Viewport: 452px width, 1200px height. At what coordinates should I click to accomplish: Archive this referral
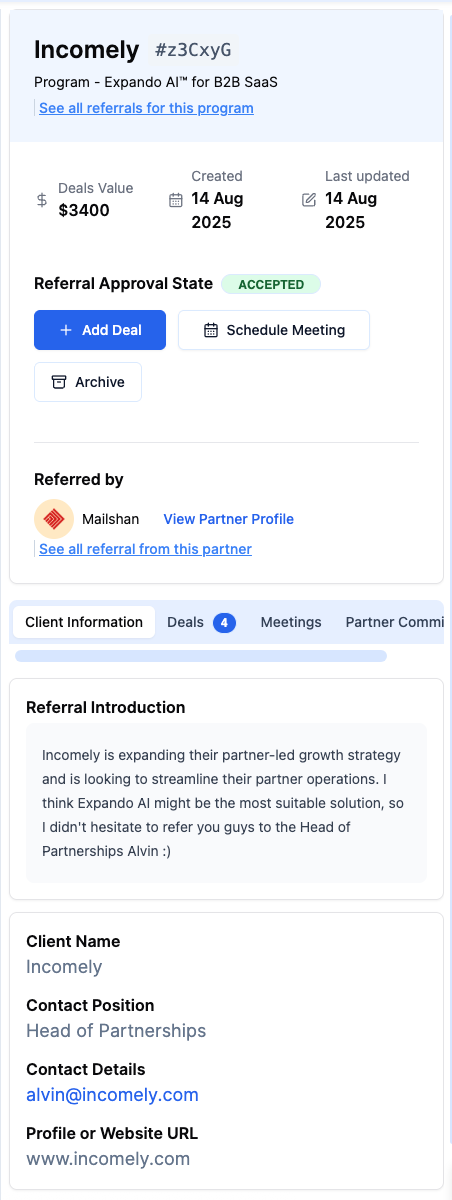pyautogui.click(x=88, y=382)
